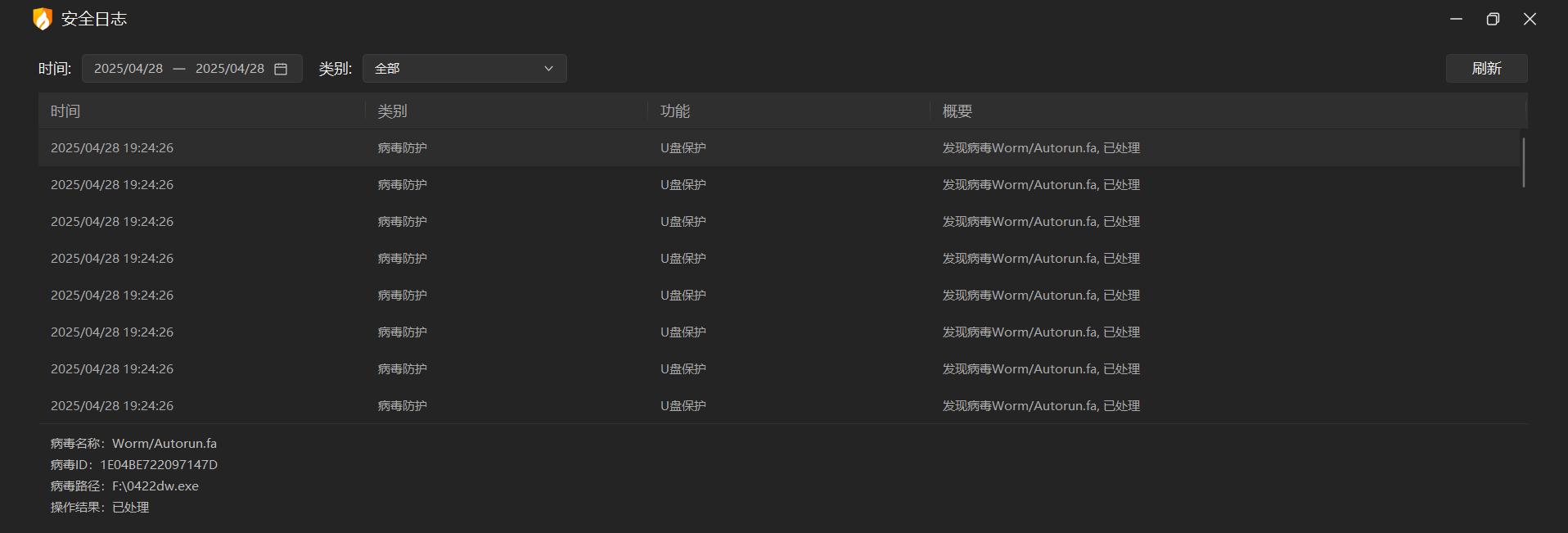Select the start date 2025/04/28 field

pos(128,69)
